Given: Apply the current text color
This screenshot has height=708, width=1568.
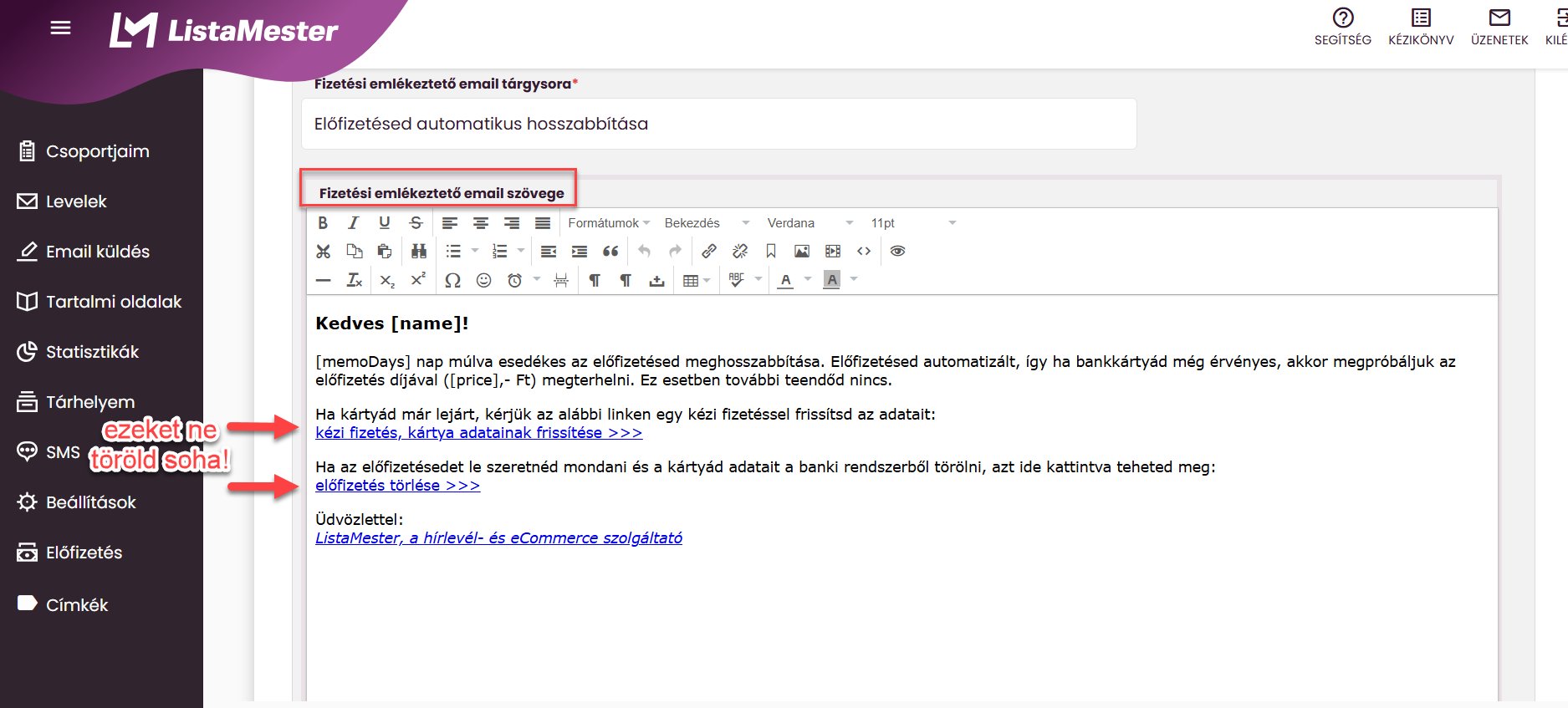Looking at the screenshot, I should 785,280.
